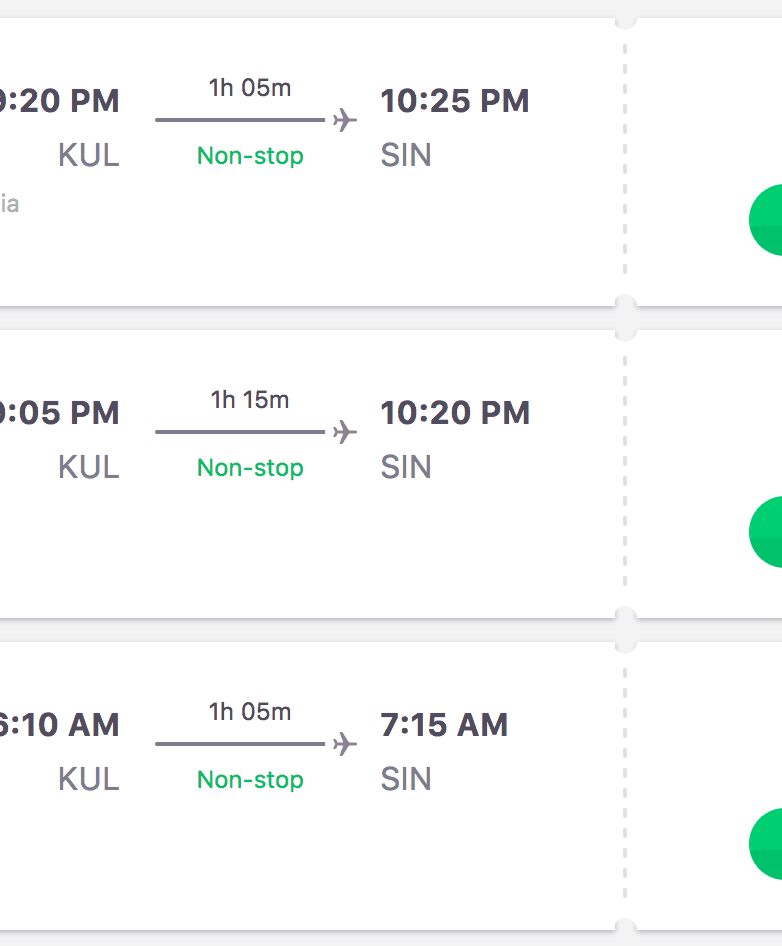Image resolution: width=782 pixels, height=946 pixels.
Task: Click the airplane icon on the 10:20 PM arrival flight
Action: point(345,432)
